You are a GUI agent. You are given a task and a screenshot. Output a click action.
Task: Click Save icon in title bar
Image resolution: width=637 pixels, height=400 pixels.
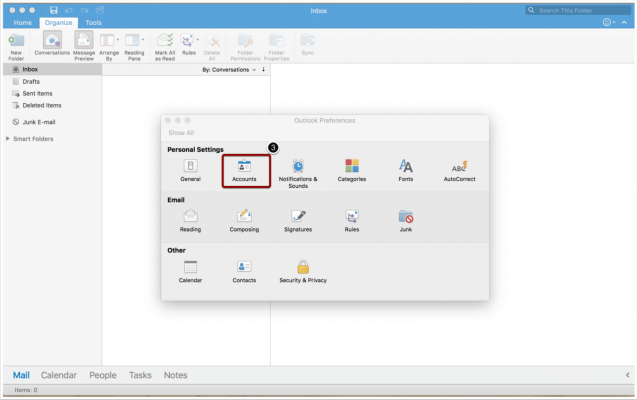(x=54, y=10)
